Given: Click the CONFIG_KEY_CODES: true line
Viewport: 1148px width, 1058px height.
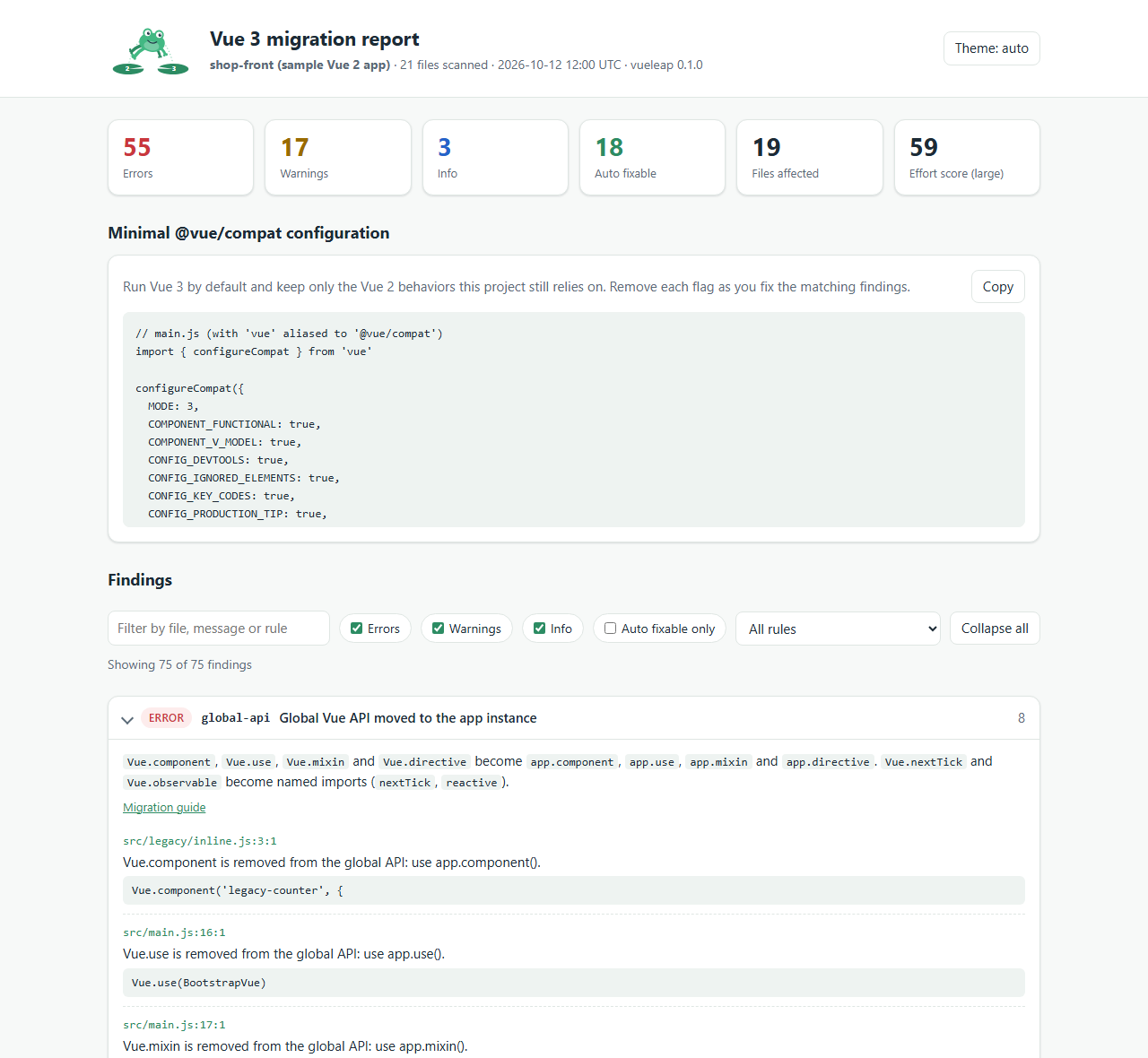Looking at the screenshot, I should 222,496.
